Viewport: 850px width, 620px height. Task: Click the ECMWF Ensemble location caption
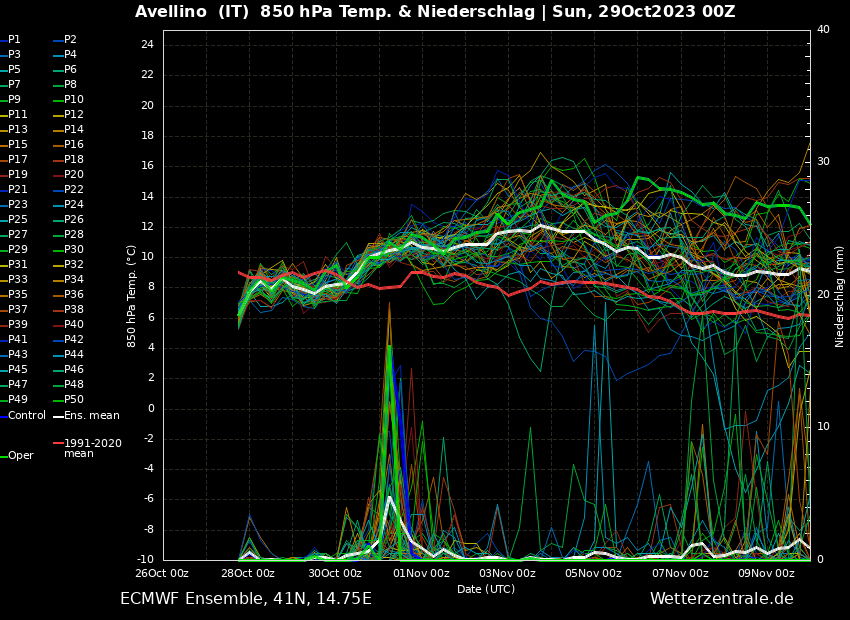246,599
